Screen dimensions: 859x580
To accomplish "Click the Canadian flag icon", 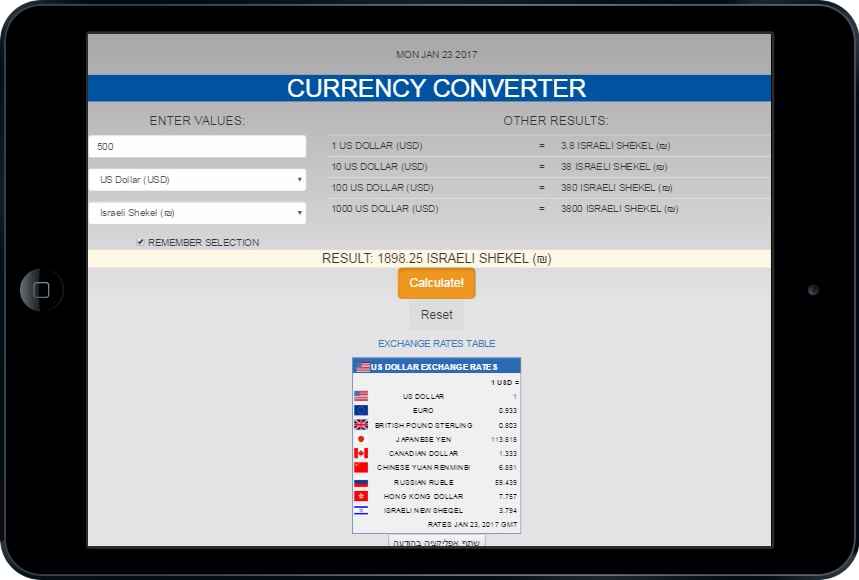I will [361, 453].
